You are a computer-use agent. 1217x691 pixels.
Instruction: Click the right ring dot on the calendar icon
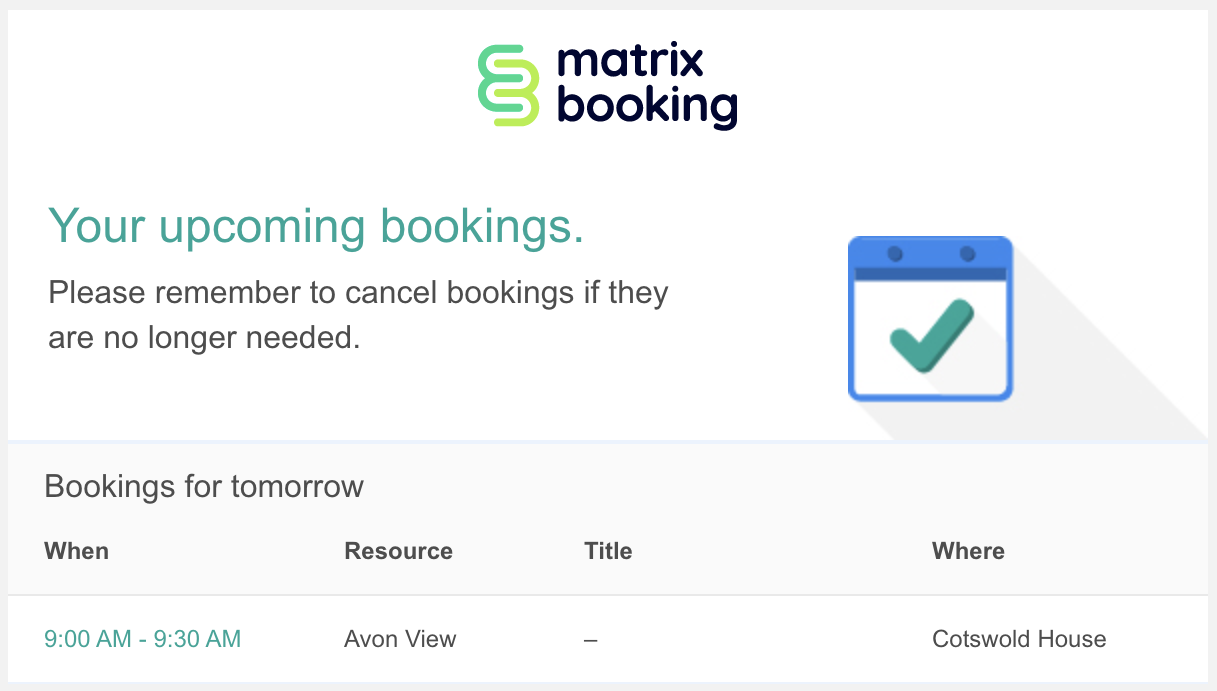pos(967,254)
